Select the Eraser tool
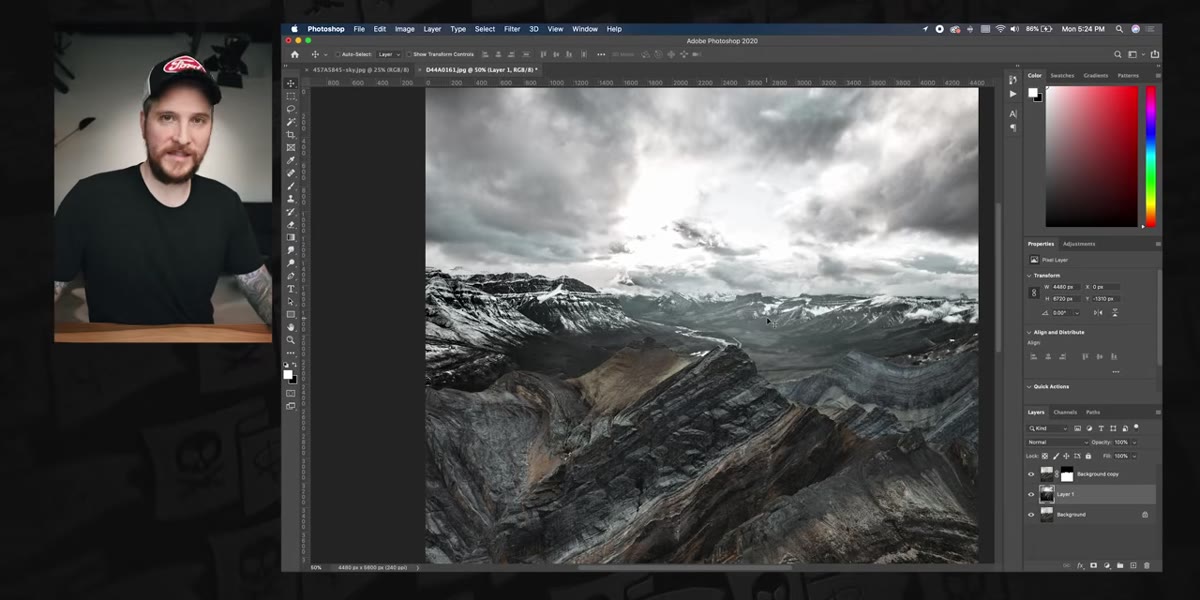1200x600 pixels. click(291, 224)
